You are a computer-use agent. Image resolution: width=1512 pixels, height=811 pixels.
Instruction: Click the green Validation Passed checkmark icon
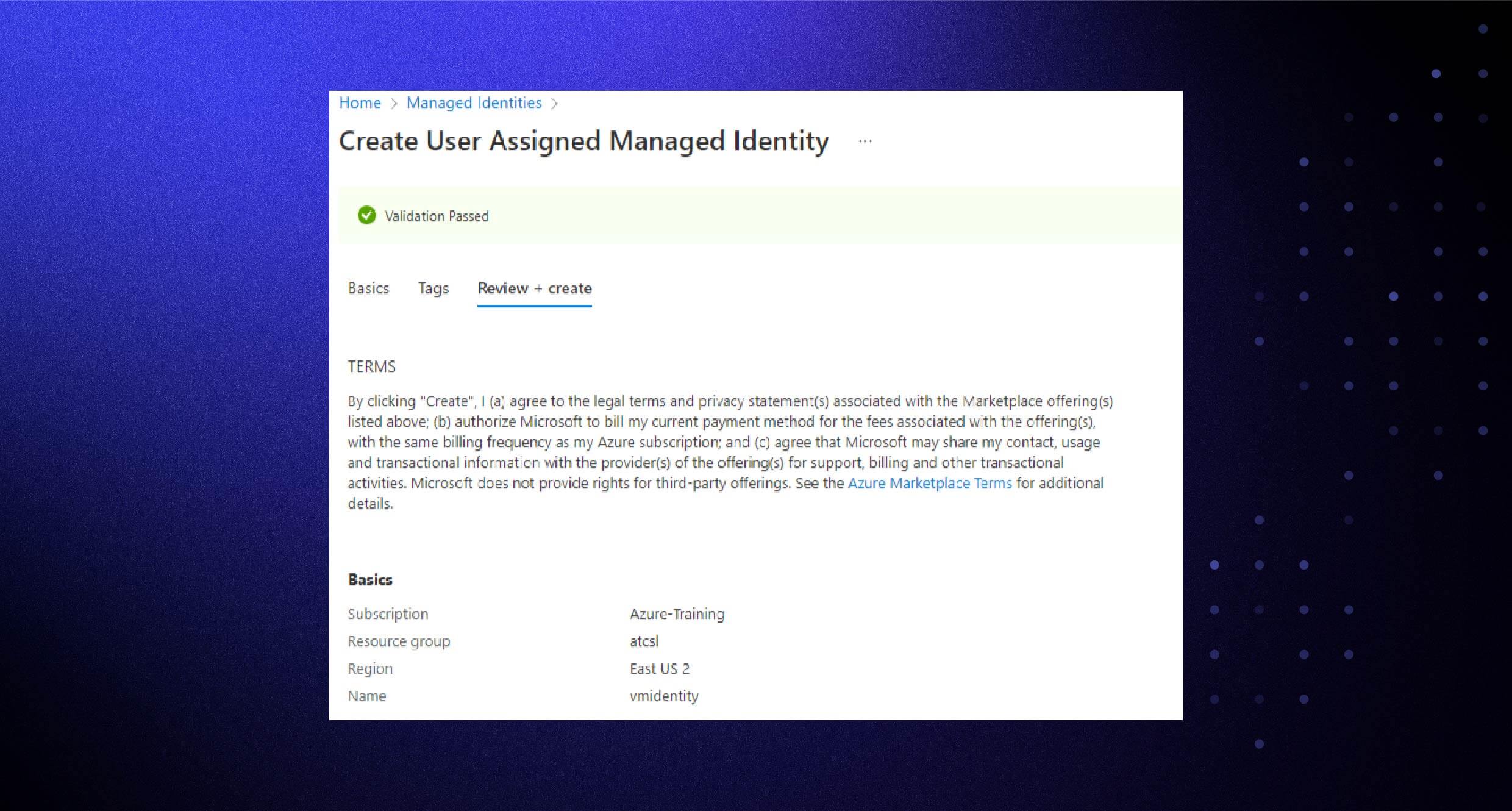tap(366, 215)
